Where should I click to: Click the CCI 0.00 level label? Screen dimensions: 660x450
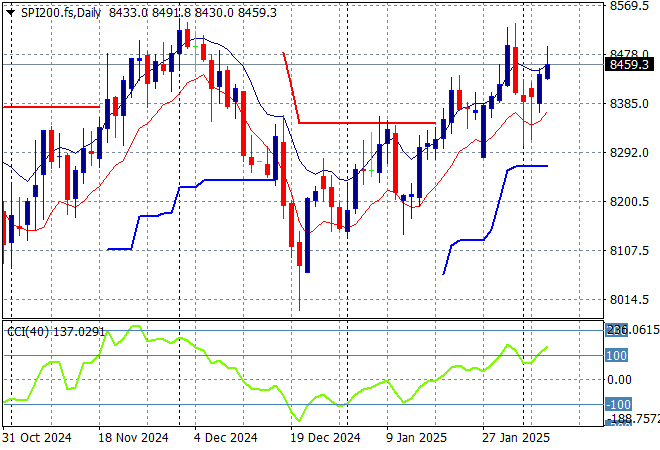(x=619, y=380)
